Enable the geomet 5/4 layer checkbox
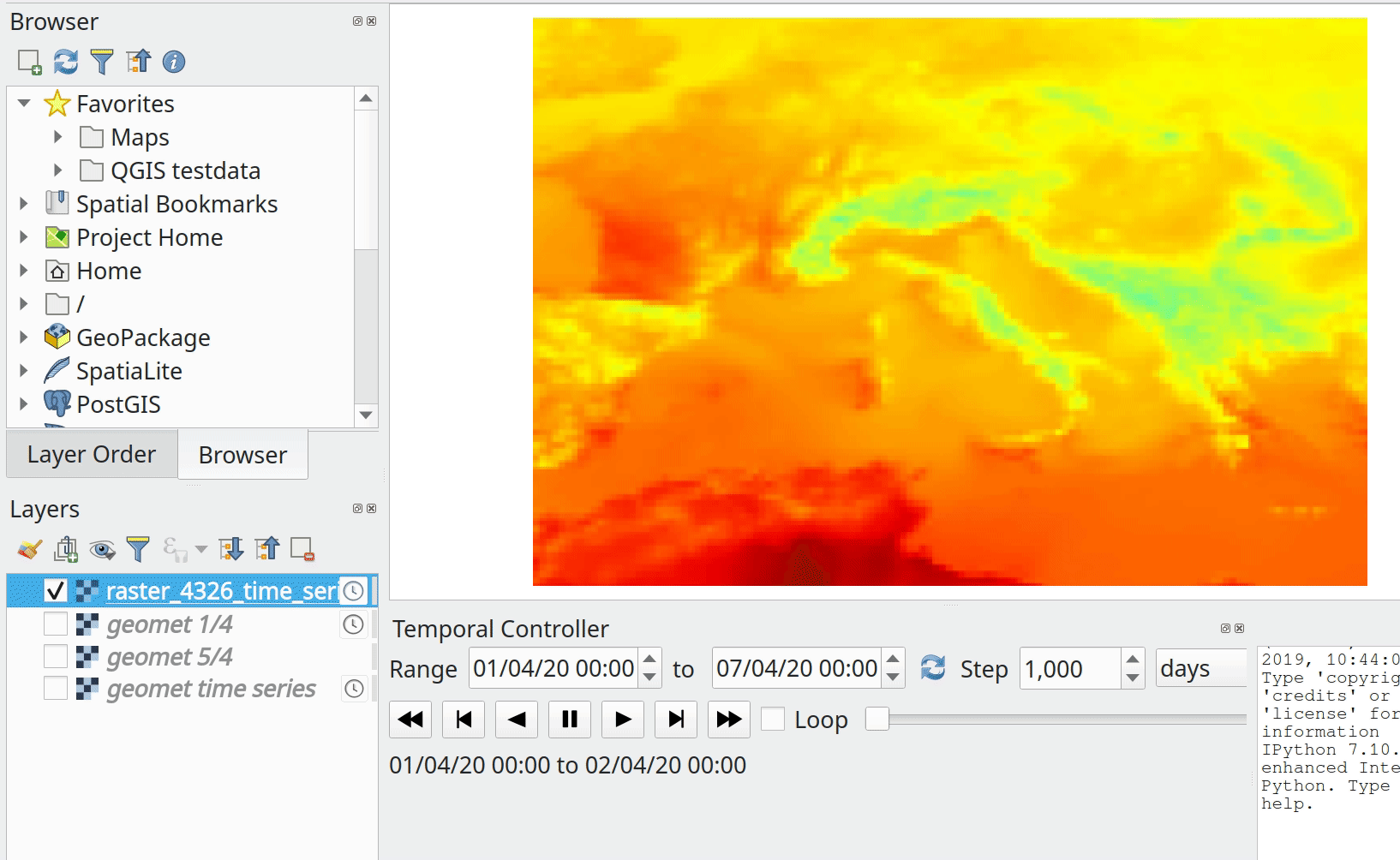1400x860 pixels. (56, 657)
